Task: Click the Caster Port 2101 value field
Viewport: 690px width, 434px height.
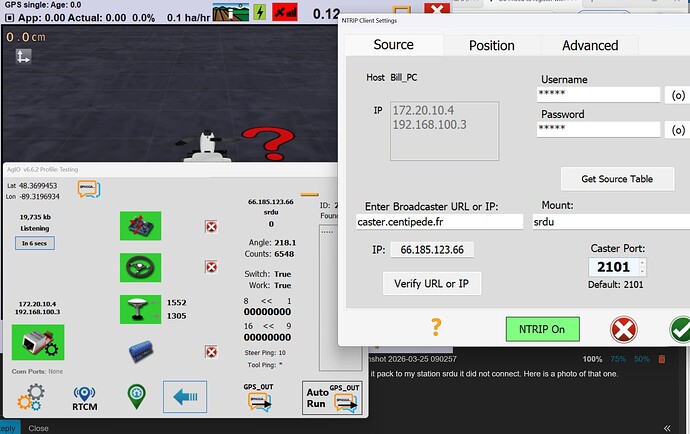Action: click(614, 267)
